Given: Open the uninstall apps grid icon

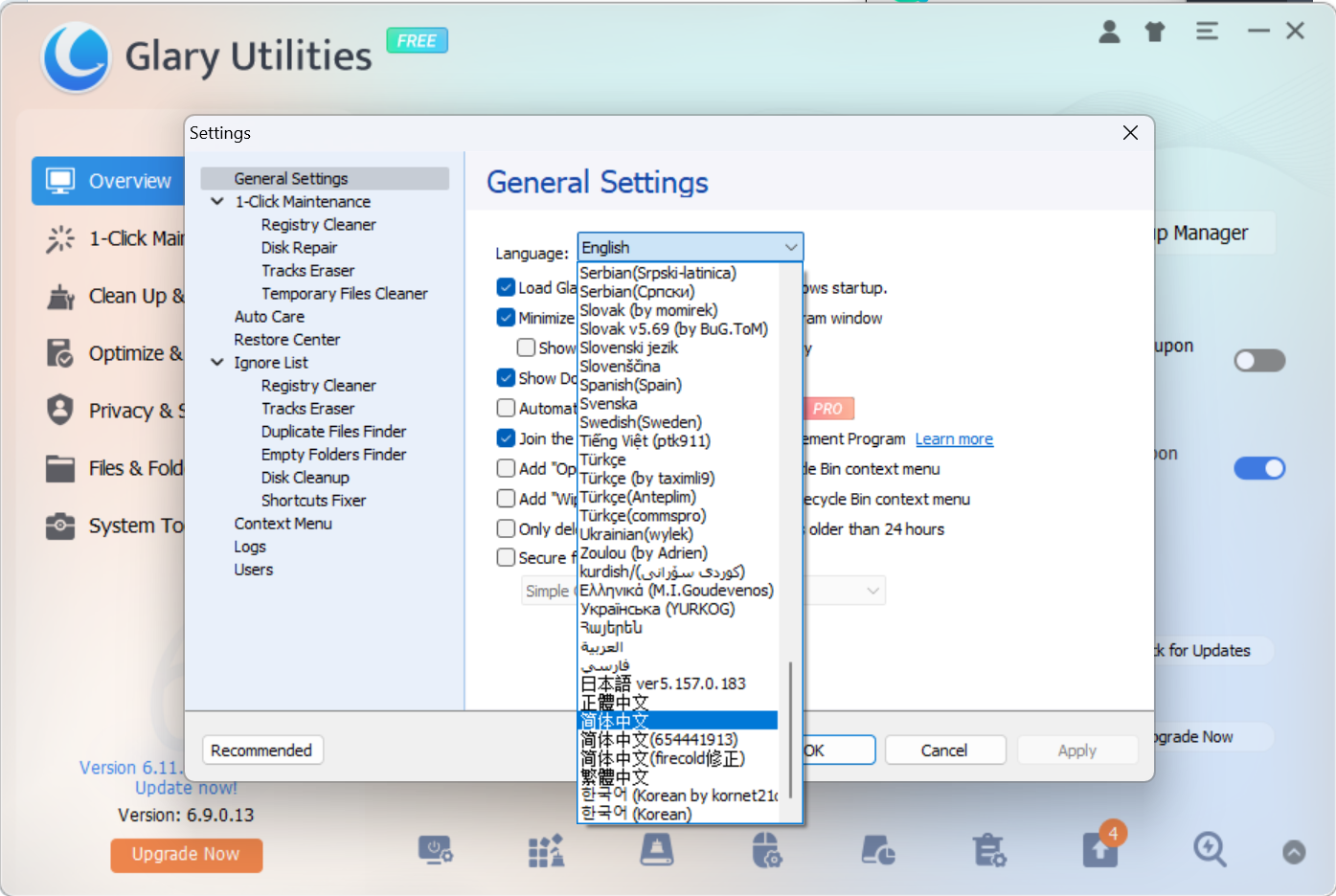Looking at the screenshot, I should [x=547, y=850].
